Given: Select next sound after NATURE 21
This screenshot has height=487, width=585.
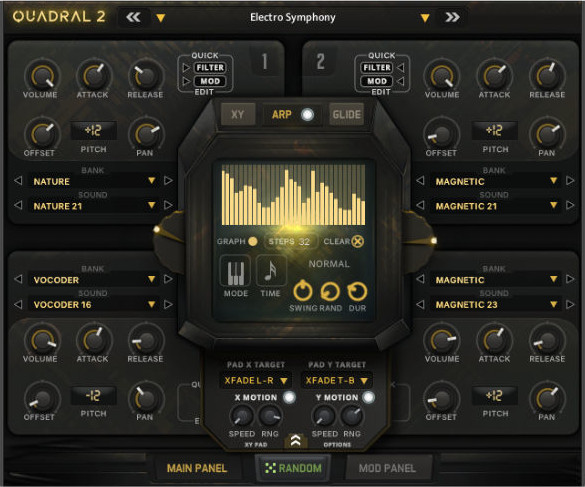Looking at the screenshot, I should [x=168, y=205].
